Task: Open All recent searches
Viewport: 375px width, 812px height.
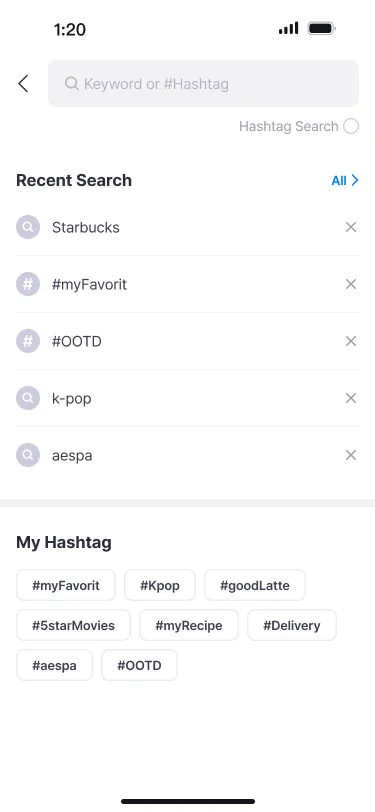Action: click(x=345, y=180)
